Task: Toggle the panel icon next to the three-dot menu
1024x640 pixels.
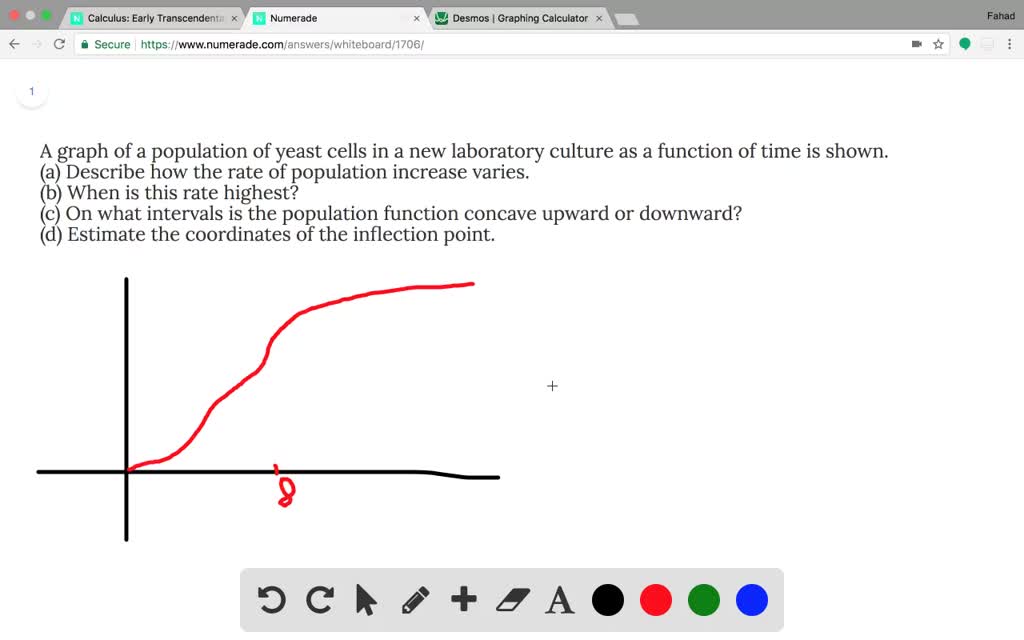Action: pyautogui.click(x=988, y=44)
